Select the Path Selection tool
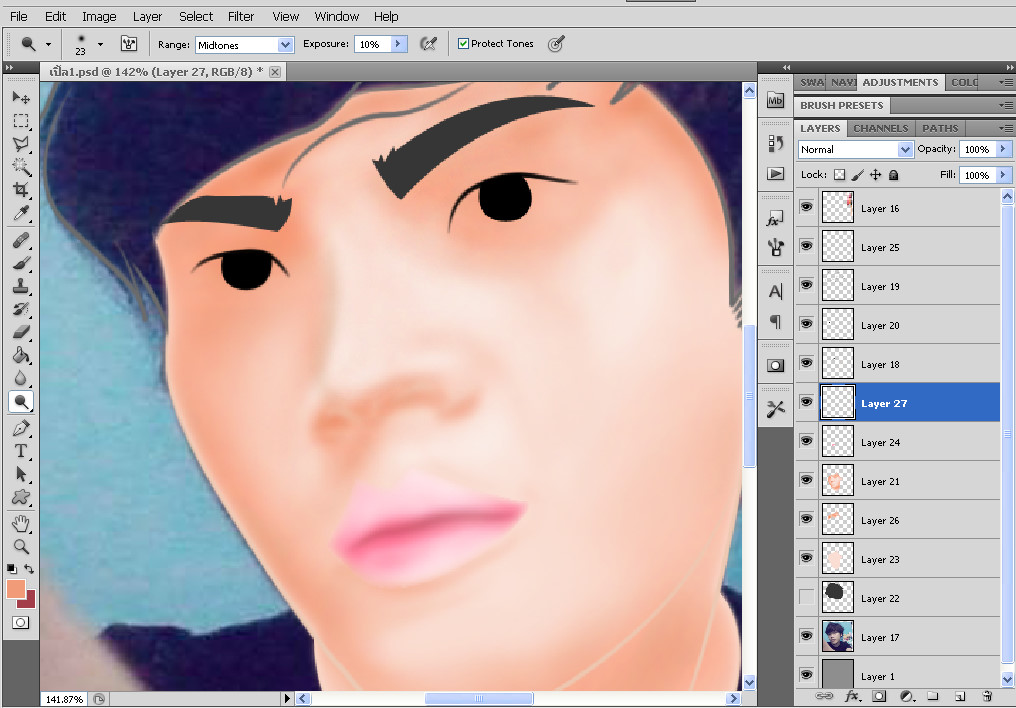 coord(21,474)
